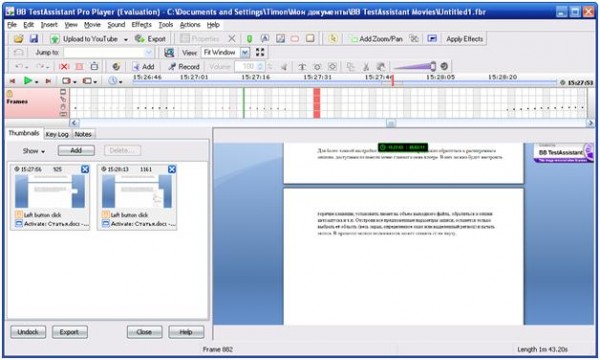Open the View Fit Window combo box
The width and height of the screenshot is (600, 360).
[x=226, y=52]
